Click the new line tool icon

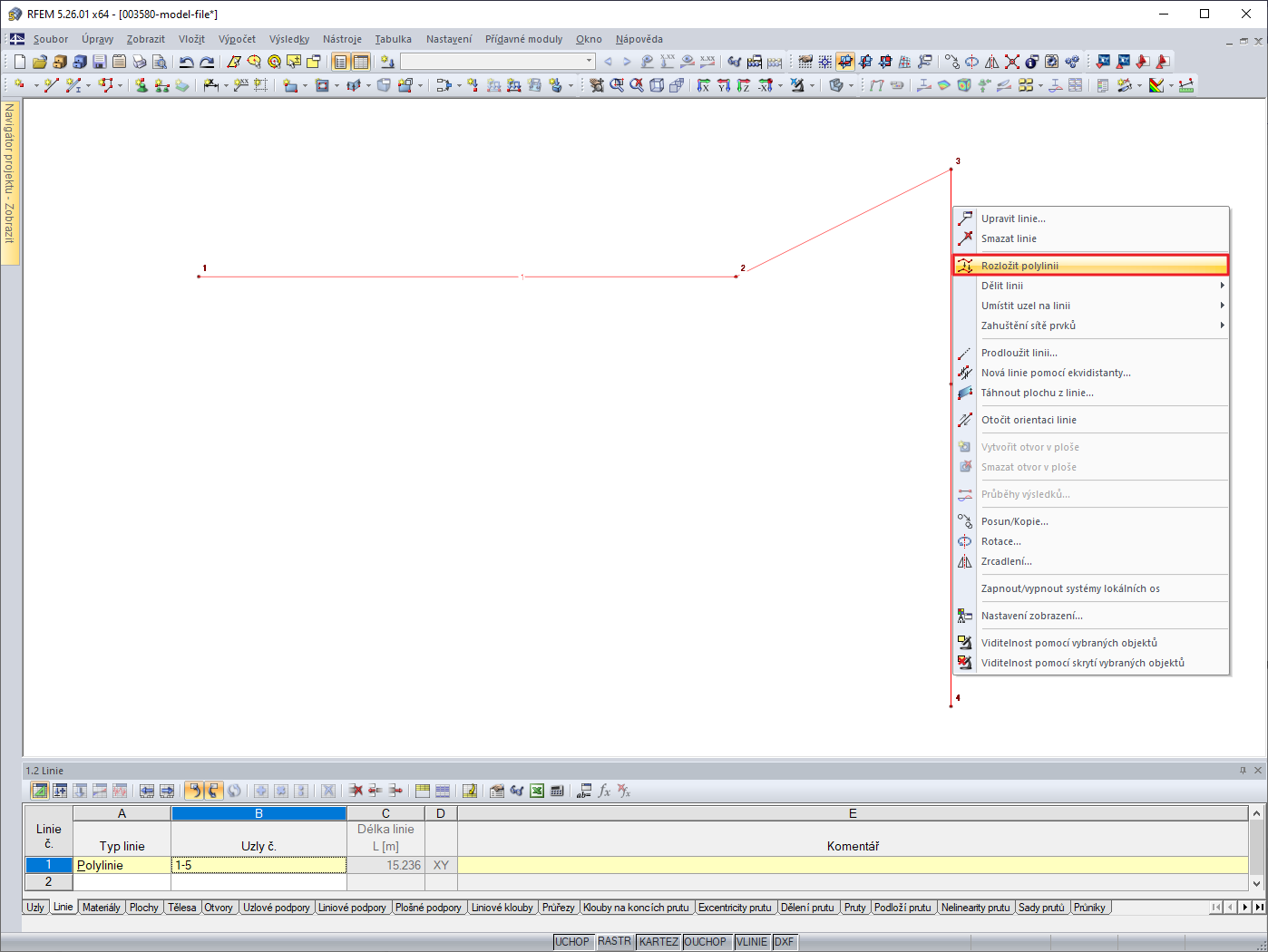coord(51,85)
